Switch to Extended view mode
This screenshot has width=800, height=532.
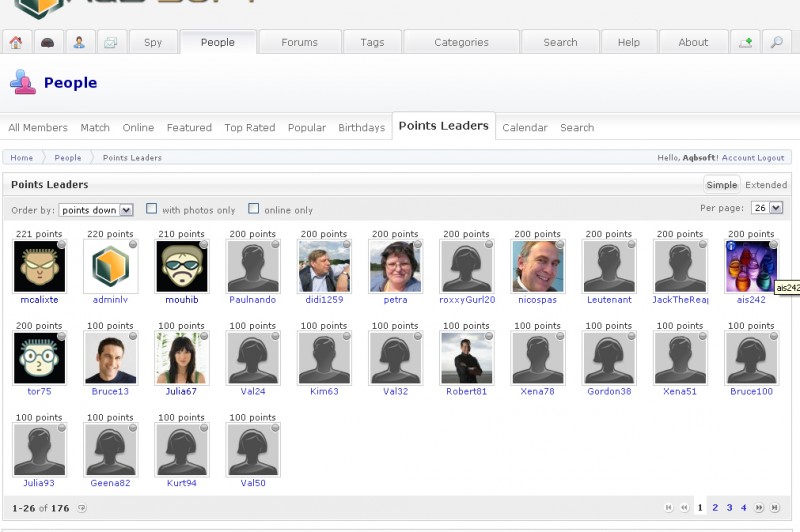point(766,185)
